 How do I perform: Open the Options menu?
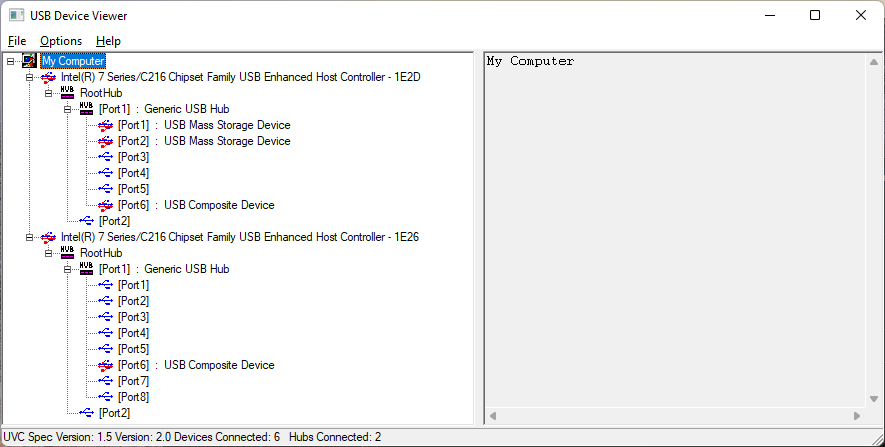point(61,41)
